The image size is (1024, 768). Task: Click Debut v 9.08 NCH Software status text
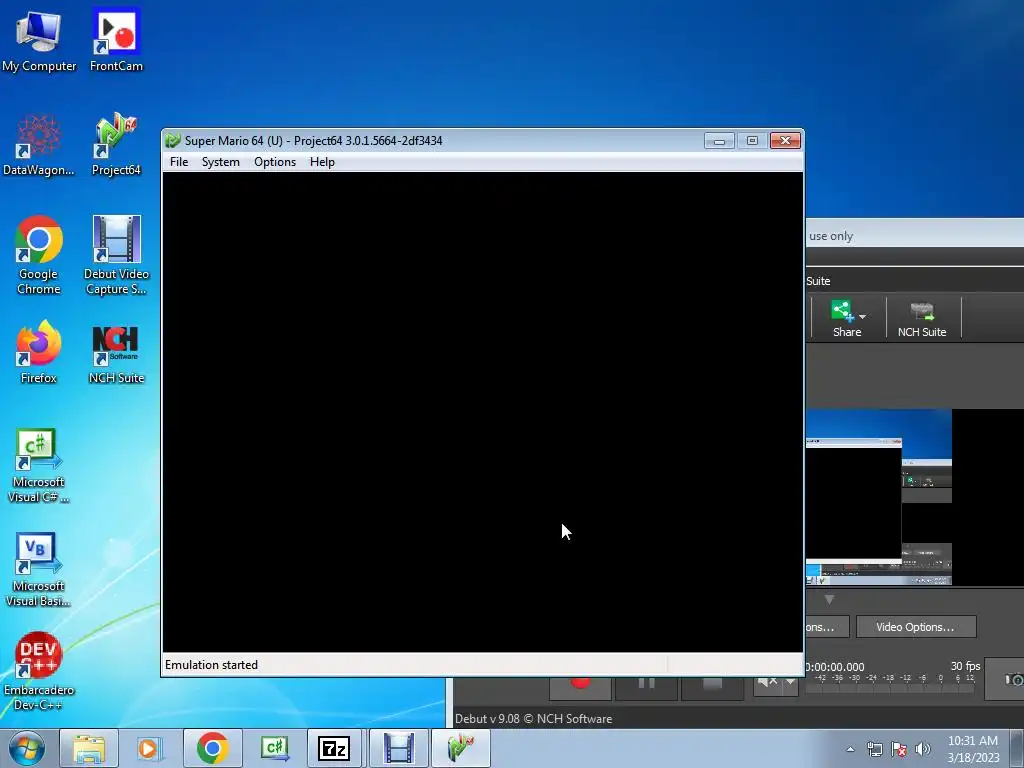coord(534,718)
